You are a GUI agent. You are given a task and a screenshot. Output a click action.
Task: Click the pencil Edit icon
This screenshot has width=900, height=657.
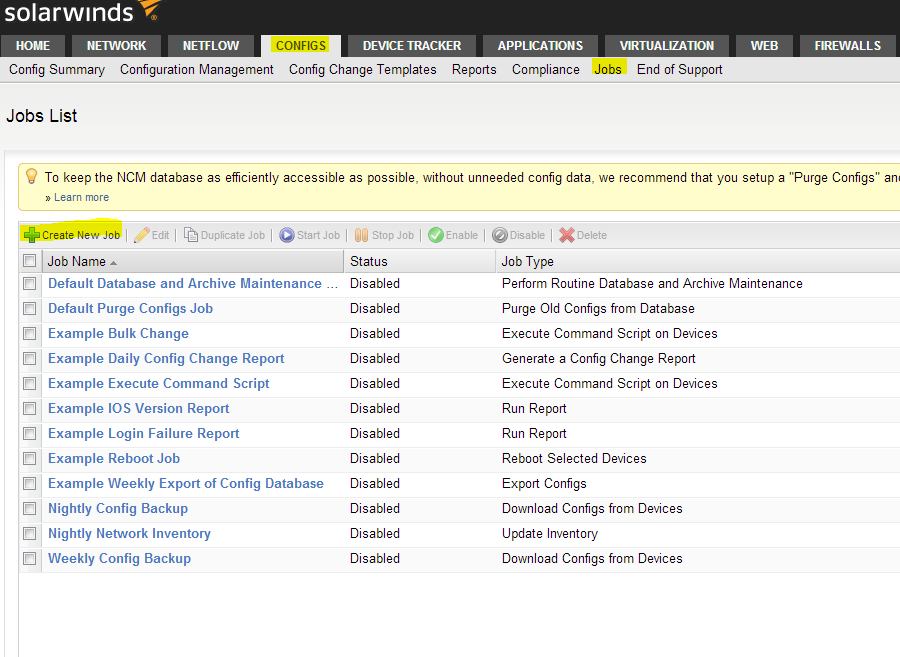[x=142, y=235]
